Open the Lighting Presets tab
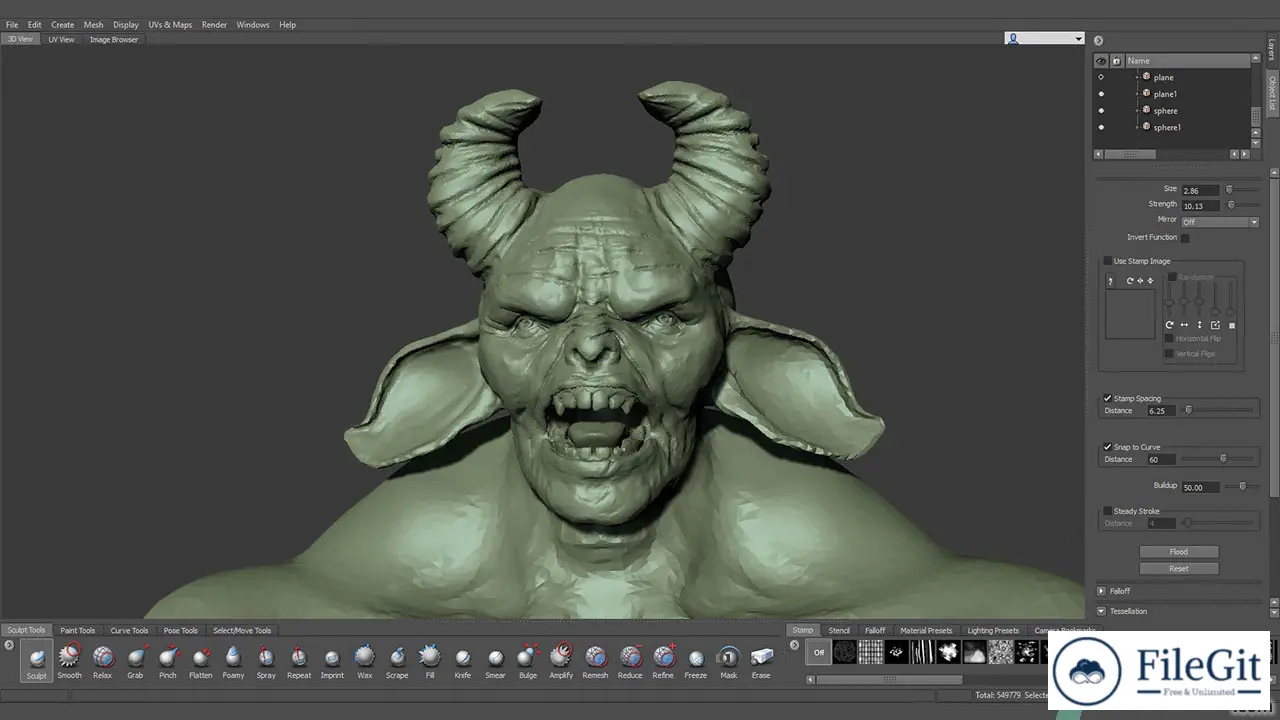The width and height of the screenshot is (1280, 720). [x=993, y=630]
